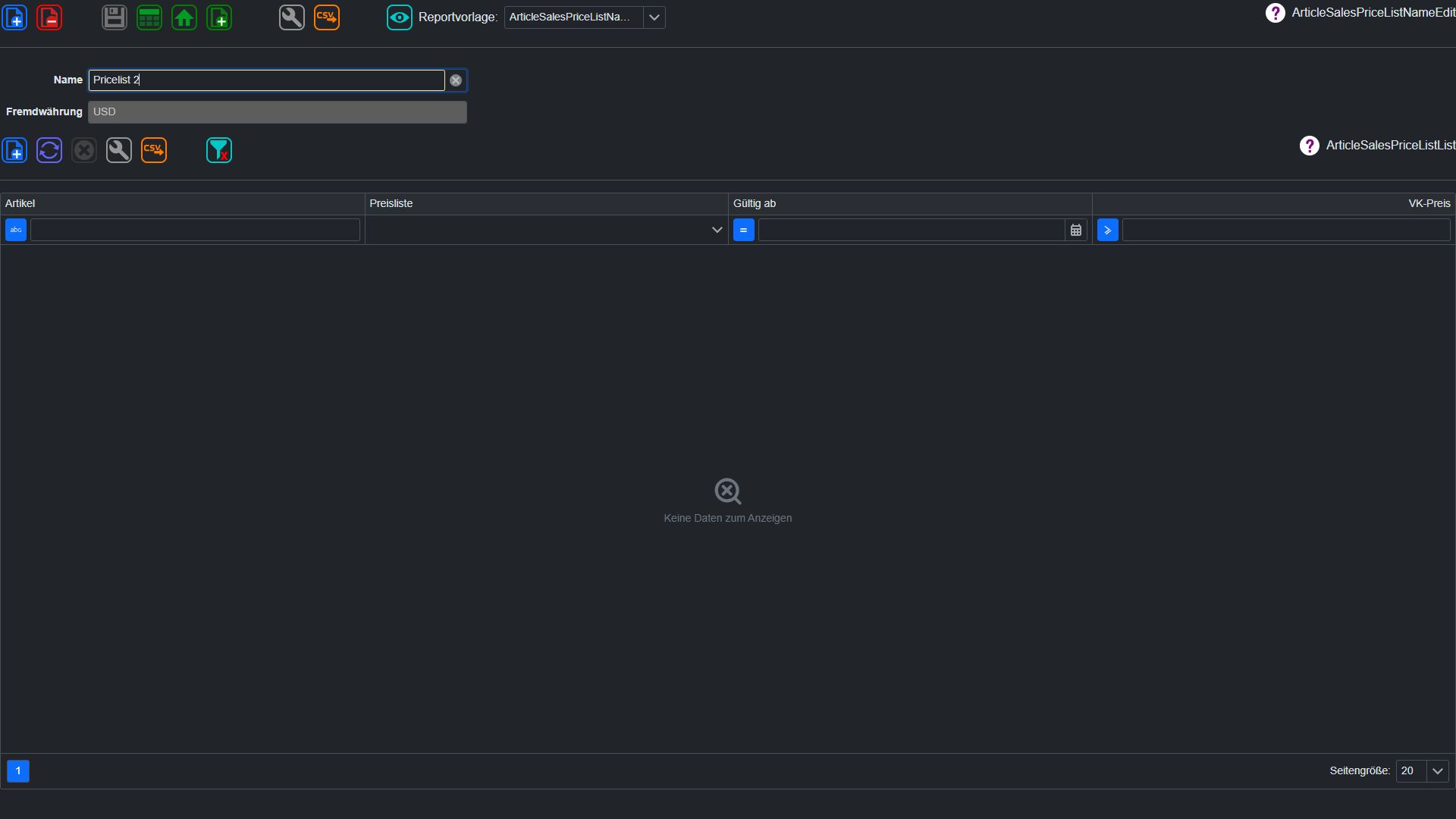Click the green home icon
The width and height of the screenshot is (1456, 819).
[x=184, y=17]
